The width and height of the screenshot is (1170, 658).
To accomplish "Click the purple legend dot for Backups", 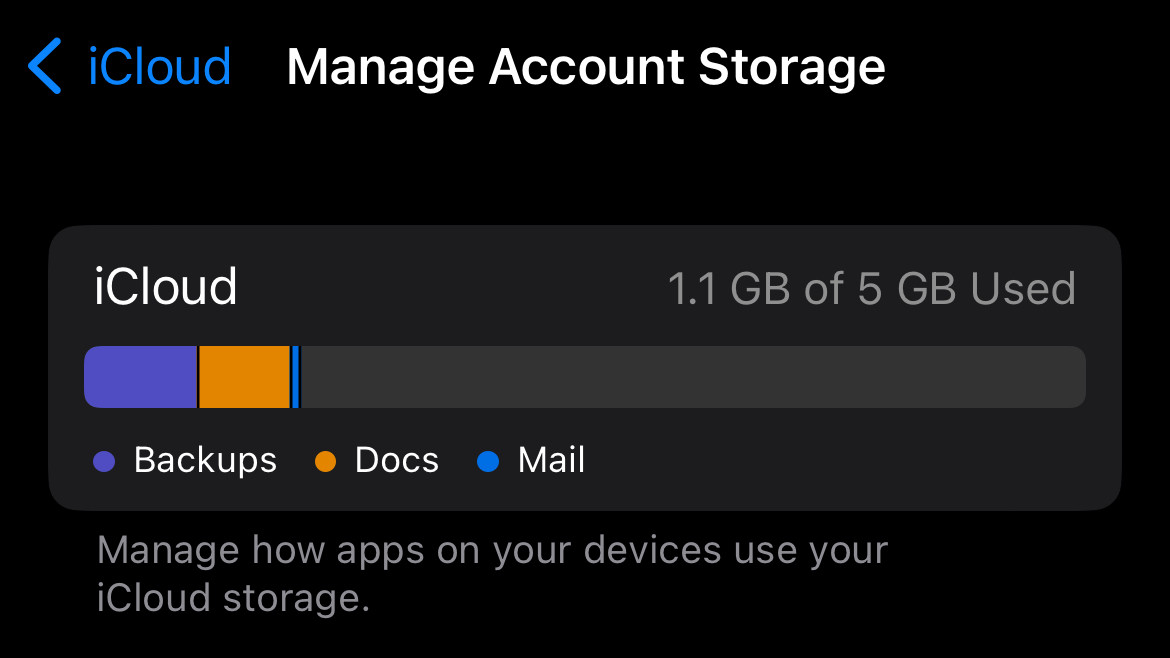I will click(x=104, y=461).
